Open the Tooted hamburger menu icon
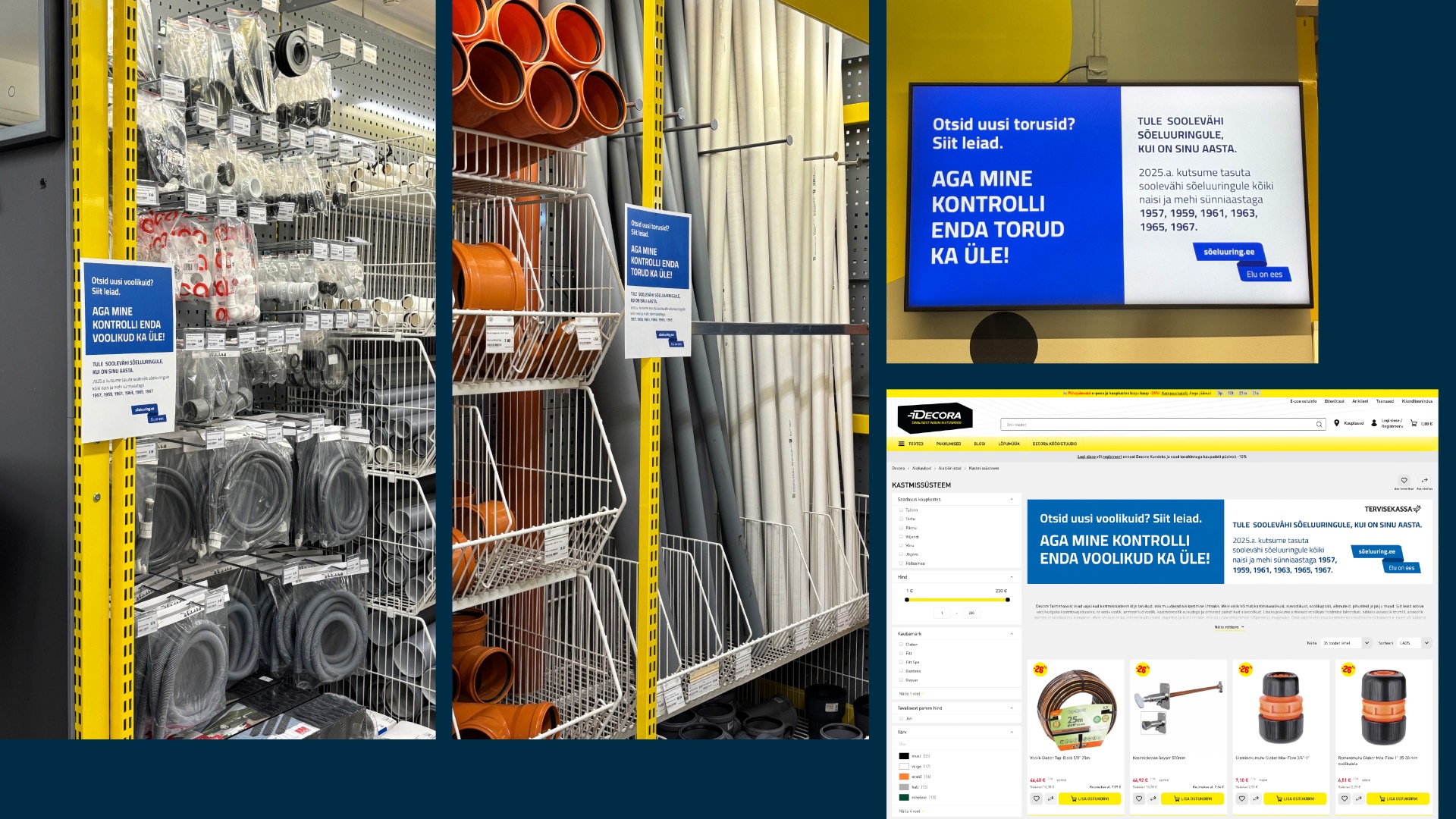 [901, 444]
